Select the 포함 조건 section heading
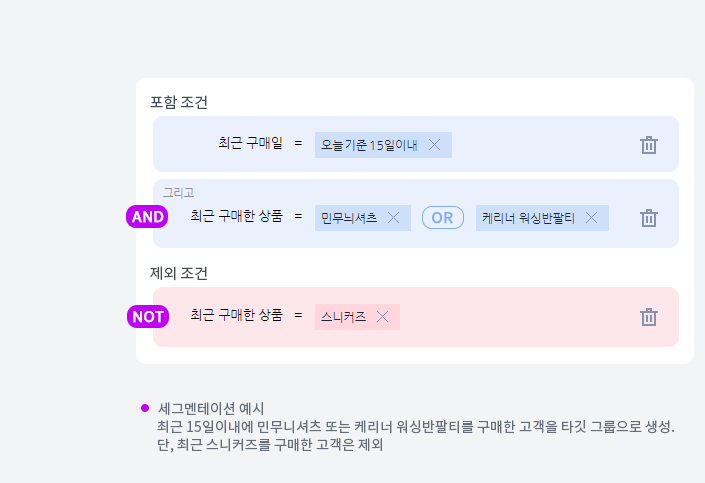The width and height of the screenshot is (705, 483). click(179, 102)
